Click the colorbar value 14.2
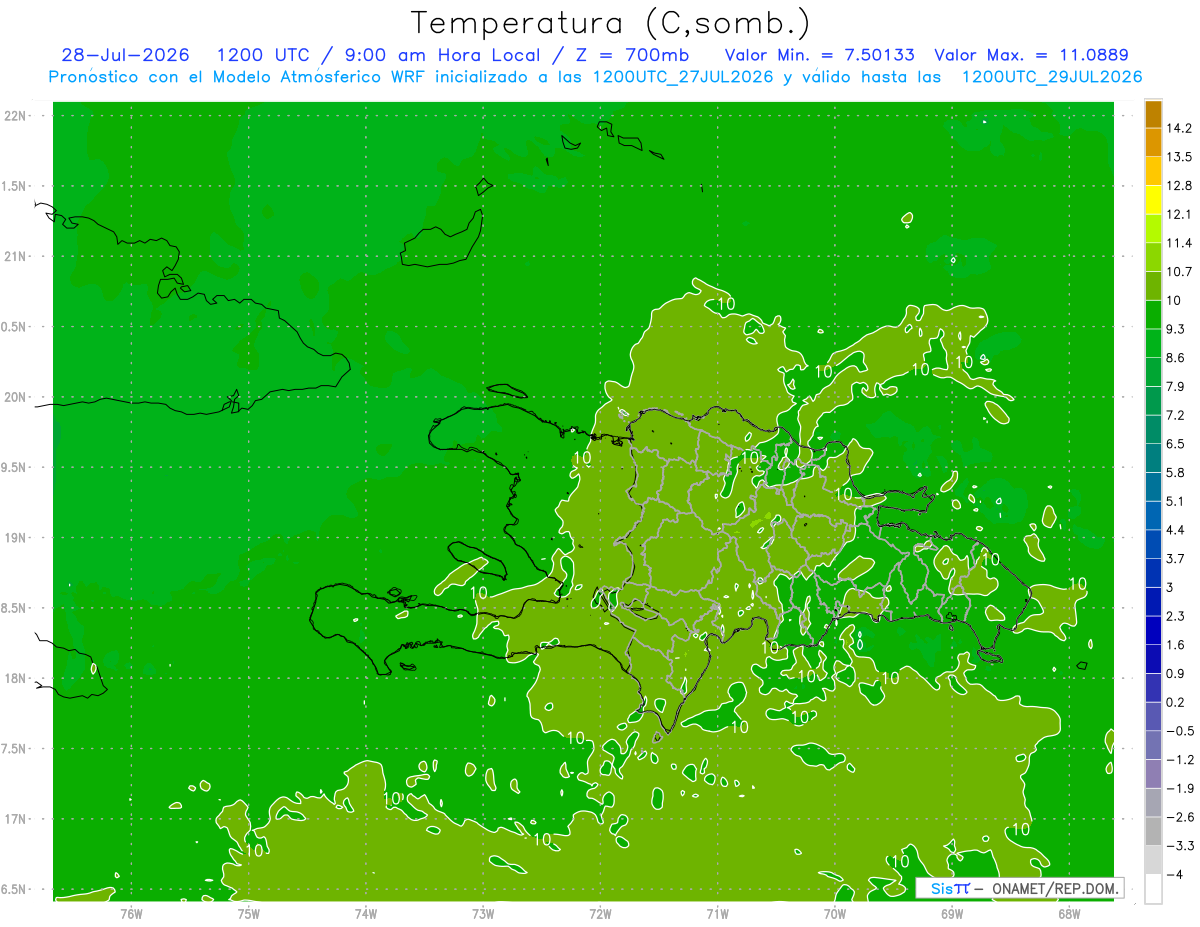Image resolution: width=1200 pixels, height=927 pixels. (x=1180, y=128)
